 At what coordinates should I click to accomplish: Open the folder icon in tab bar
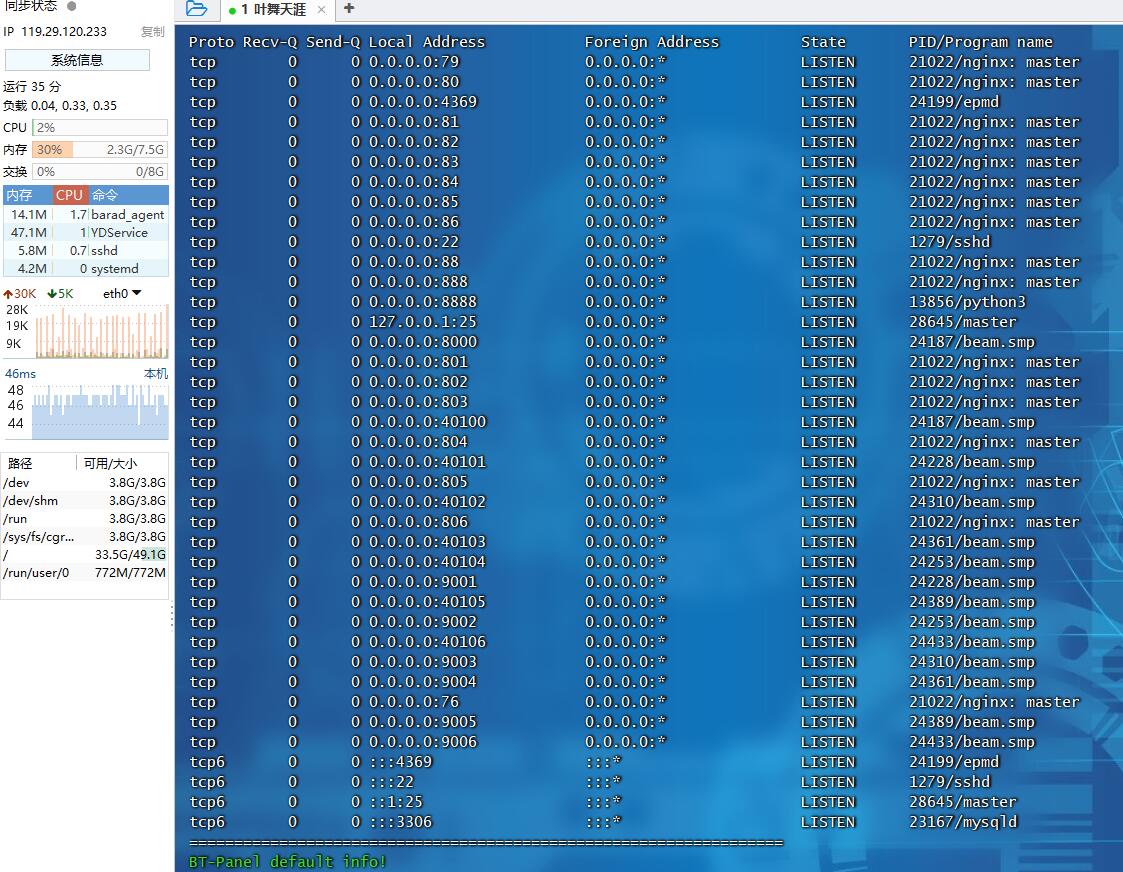point(196,9)
